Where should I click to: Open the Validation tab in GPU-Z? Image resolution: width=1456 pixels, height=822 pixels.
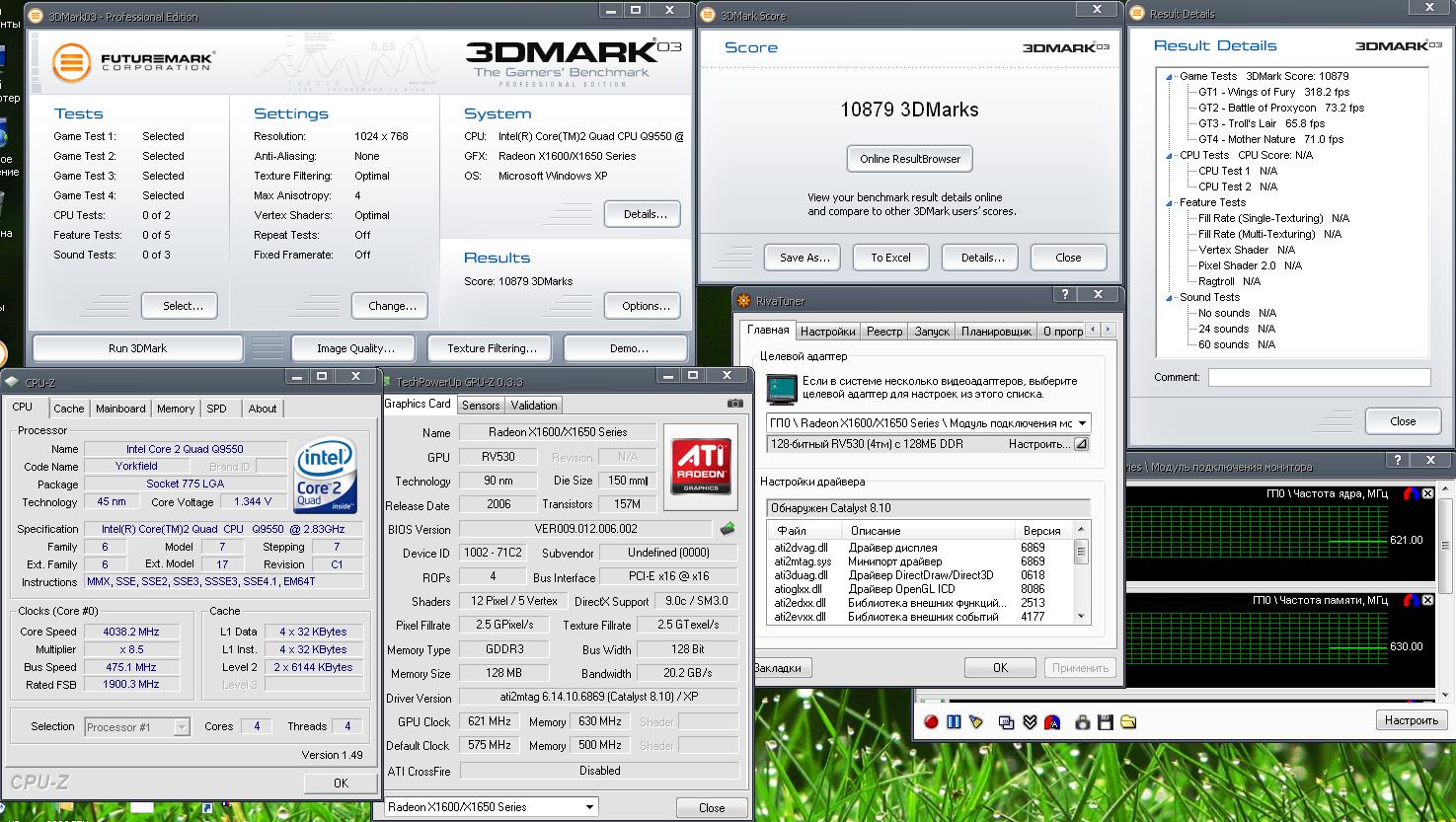[534, 406]
